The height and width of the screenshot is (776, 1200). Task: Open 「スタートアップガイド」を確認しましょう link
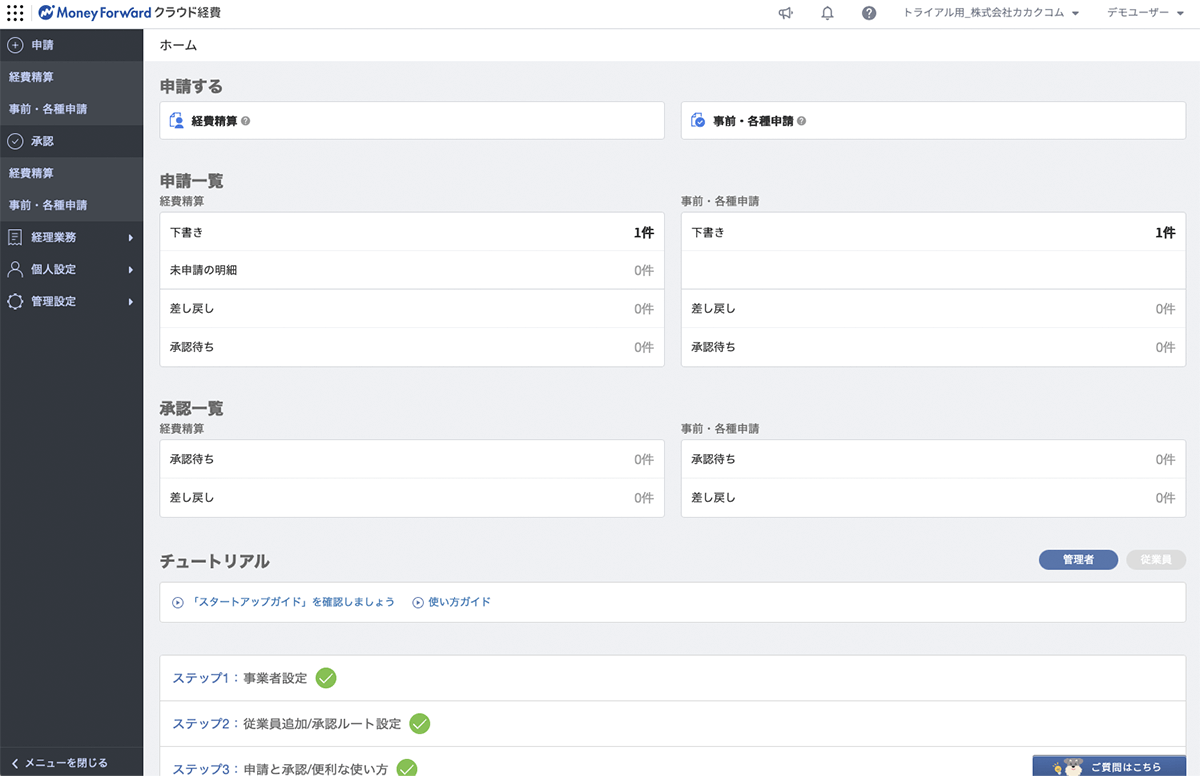(x=293, y=603)
